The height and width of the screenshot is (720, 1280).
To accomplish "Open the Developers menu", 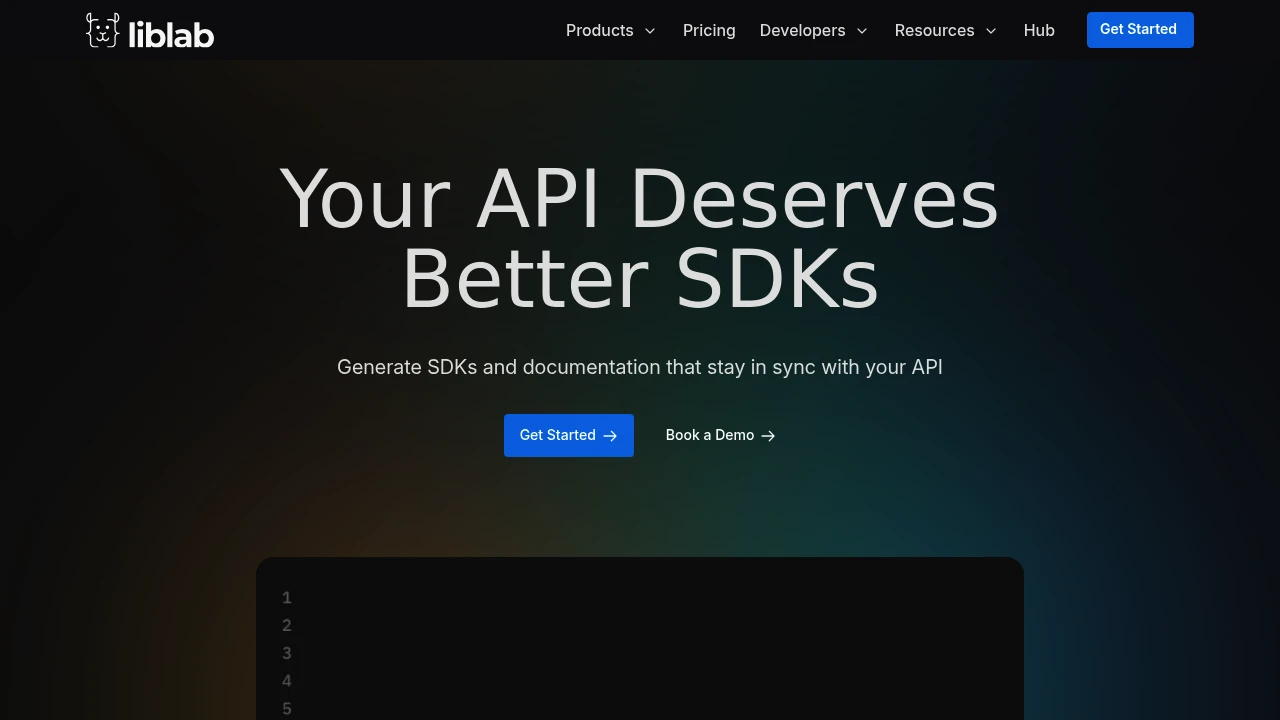I will [814, 31].
